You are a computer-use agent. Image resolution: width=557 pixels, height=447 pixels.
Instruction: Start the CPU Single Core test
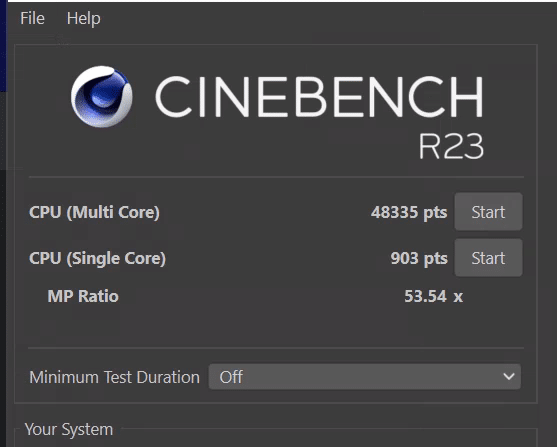488,258
